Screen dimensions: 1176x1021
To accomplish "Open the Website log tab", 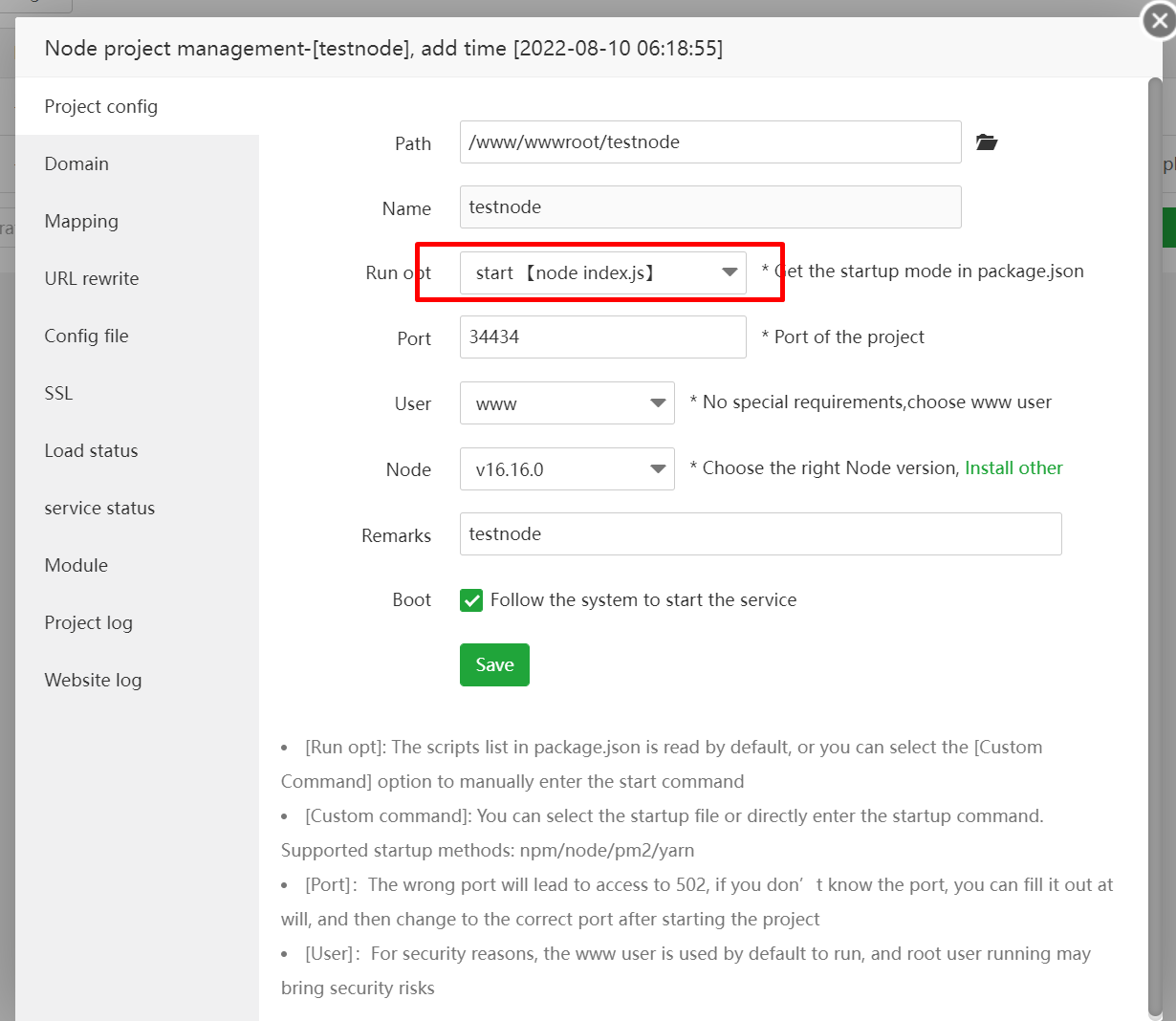I will tap(93, 680).
